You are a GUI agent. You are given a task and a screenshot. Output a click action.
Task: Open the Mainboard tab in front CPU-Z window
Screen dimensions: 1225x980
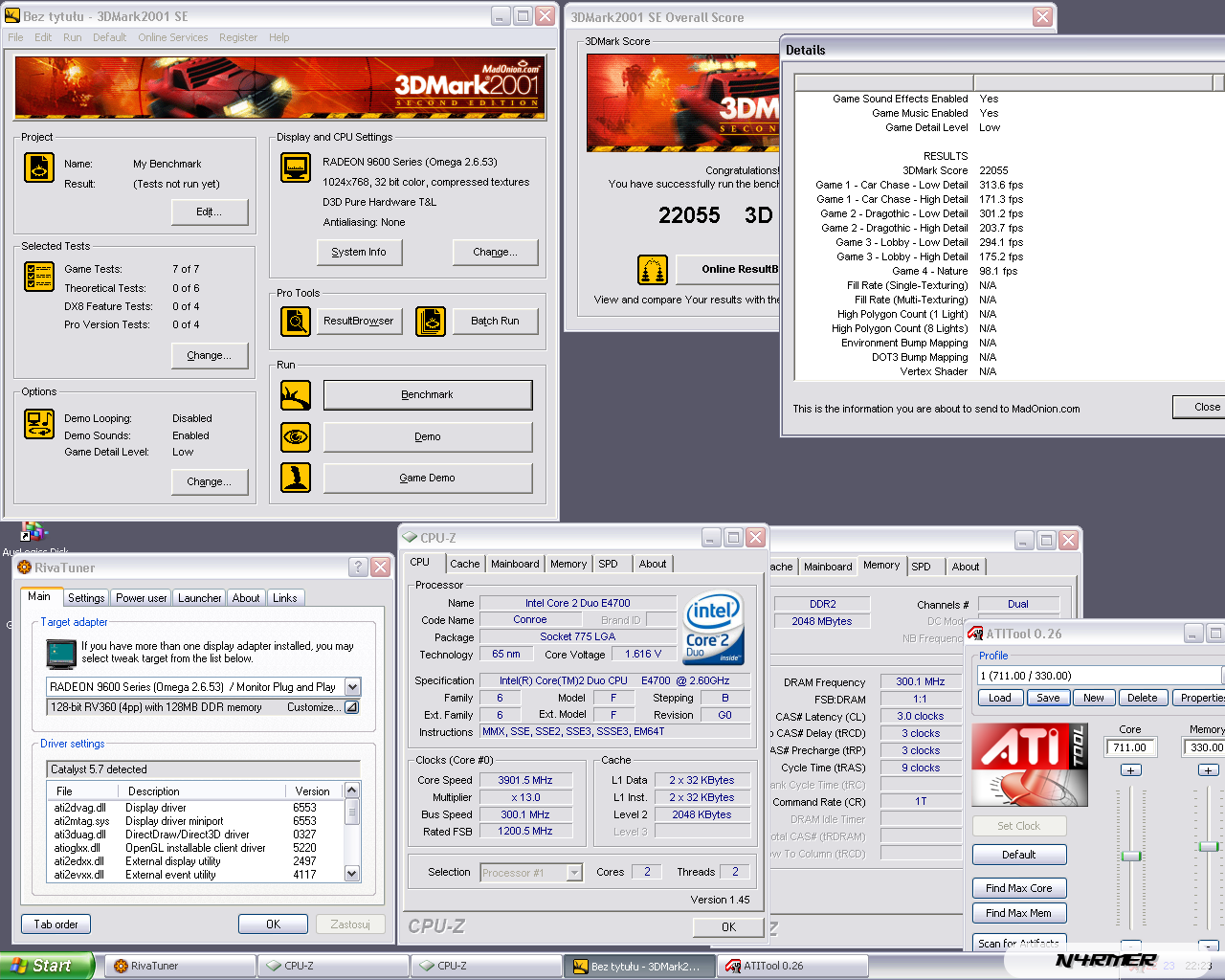[x=515, y=564]
